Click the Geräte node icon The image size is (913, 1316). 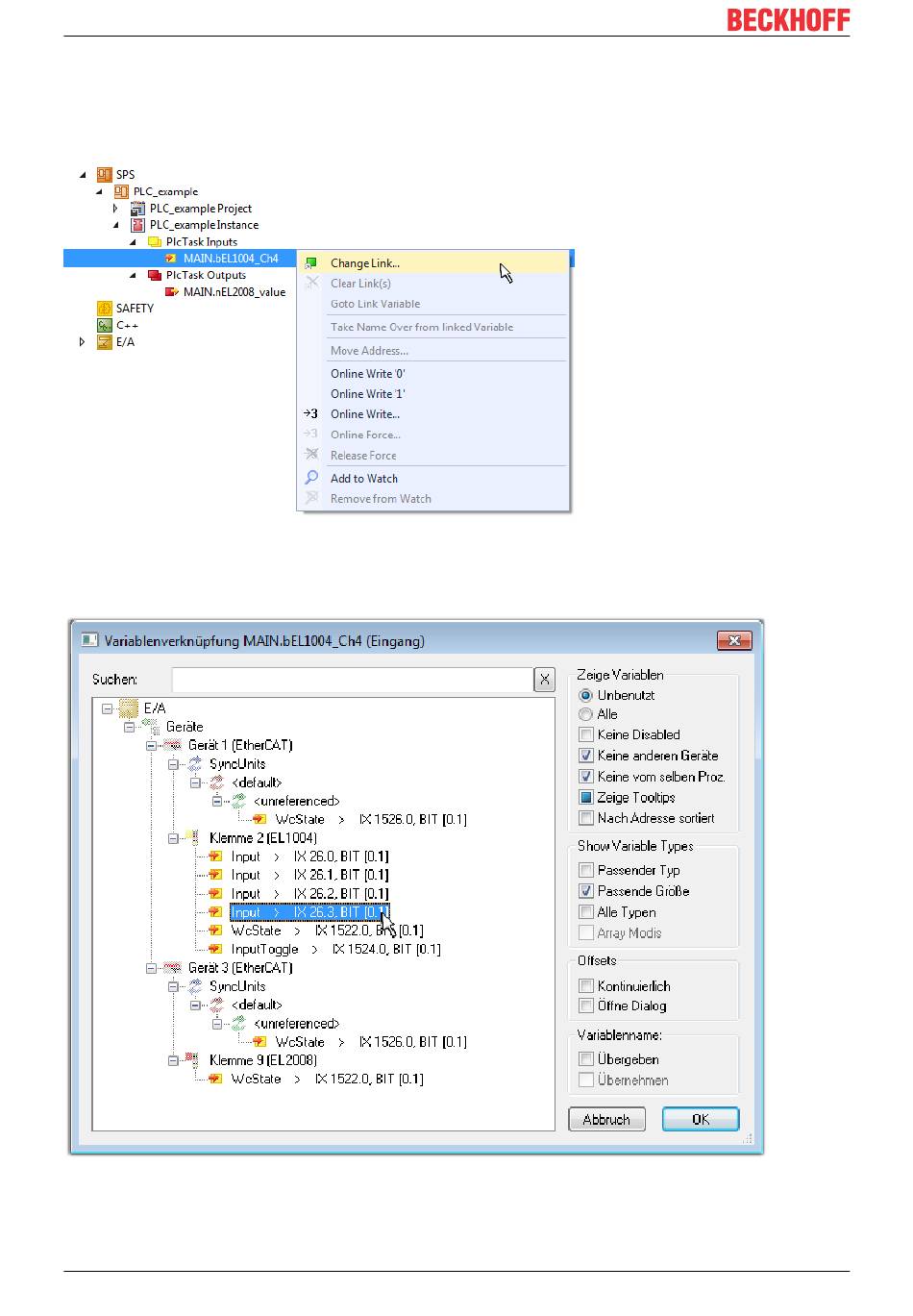(x=151, y=727)
